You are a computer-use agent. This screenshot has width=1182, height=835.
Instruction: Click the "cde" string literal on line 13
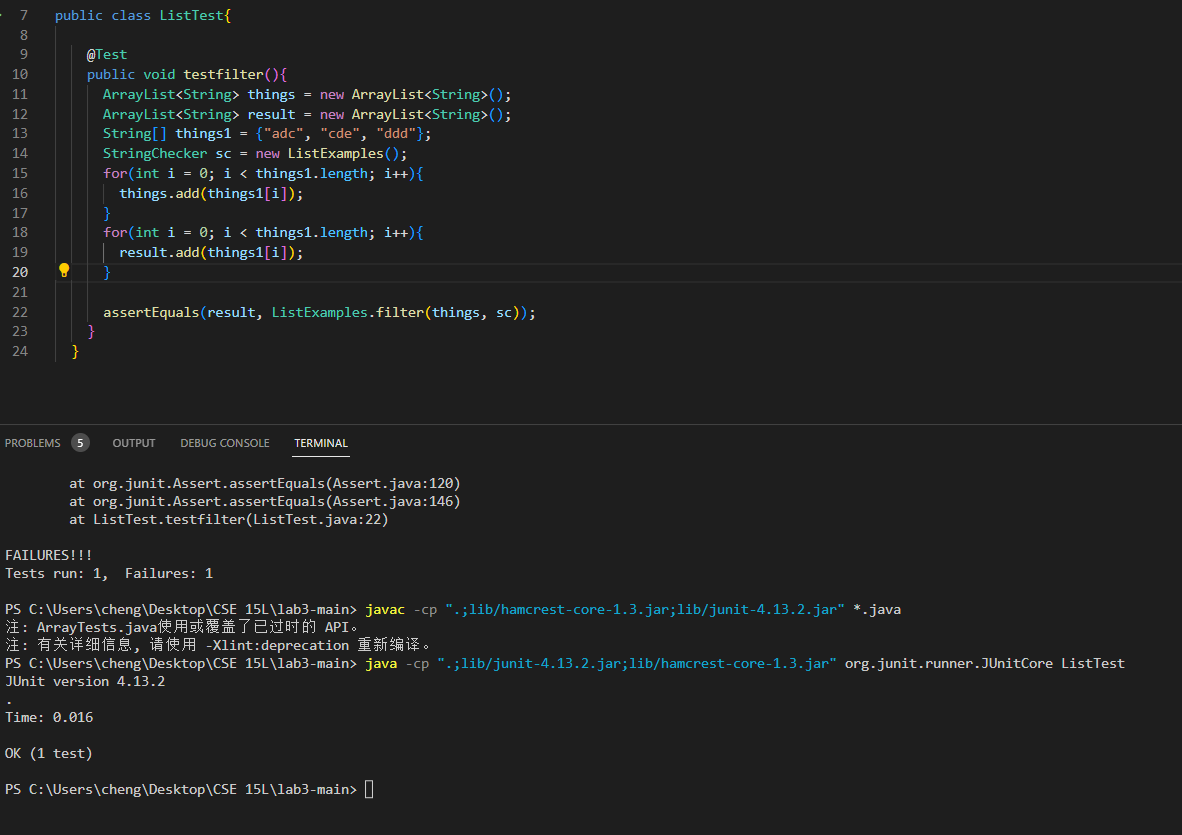coord(340,133)
